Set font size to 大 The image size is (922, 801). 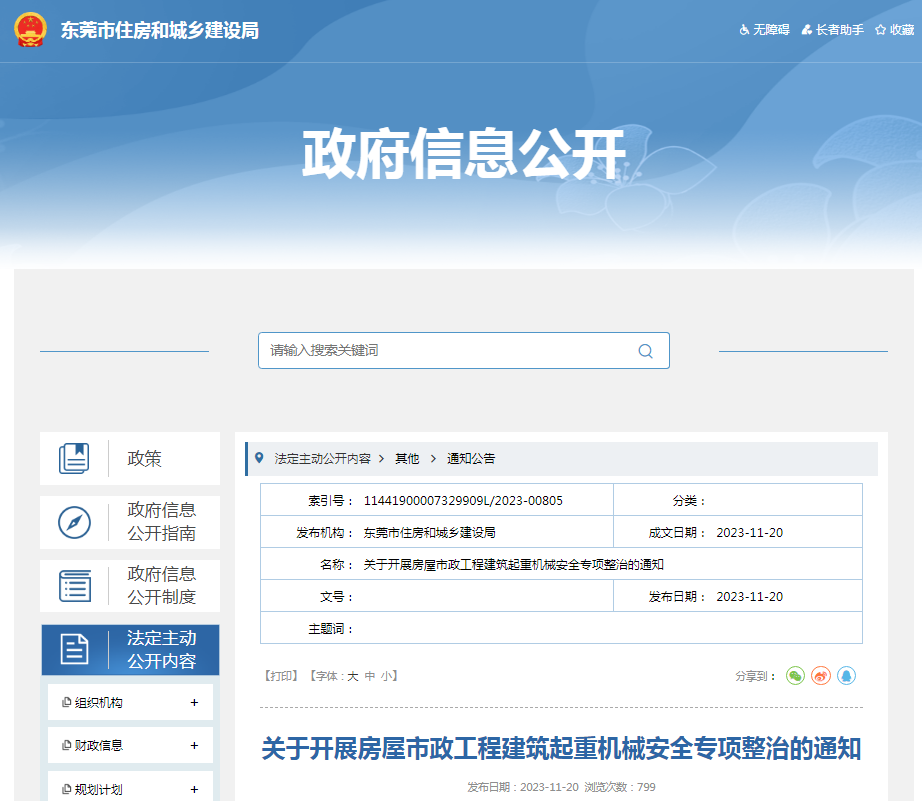coord(353,676)
